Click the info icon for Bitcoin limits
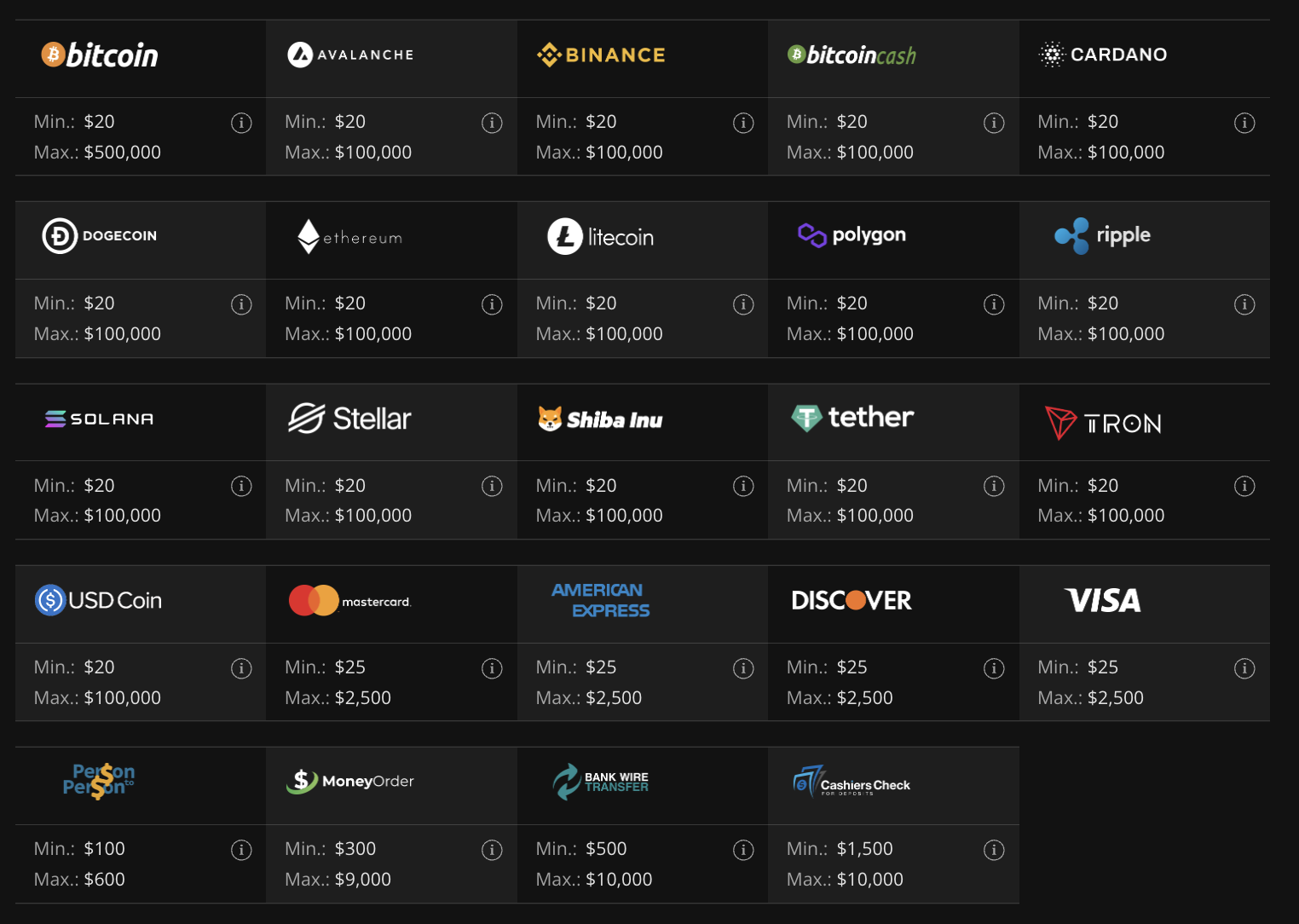Screen dimensions: 1299x924 point(241,123)
